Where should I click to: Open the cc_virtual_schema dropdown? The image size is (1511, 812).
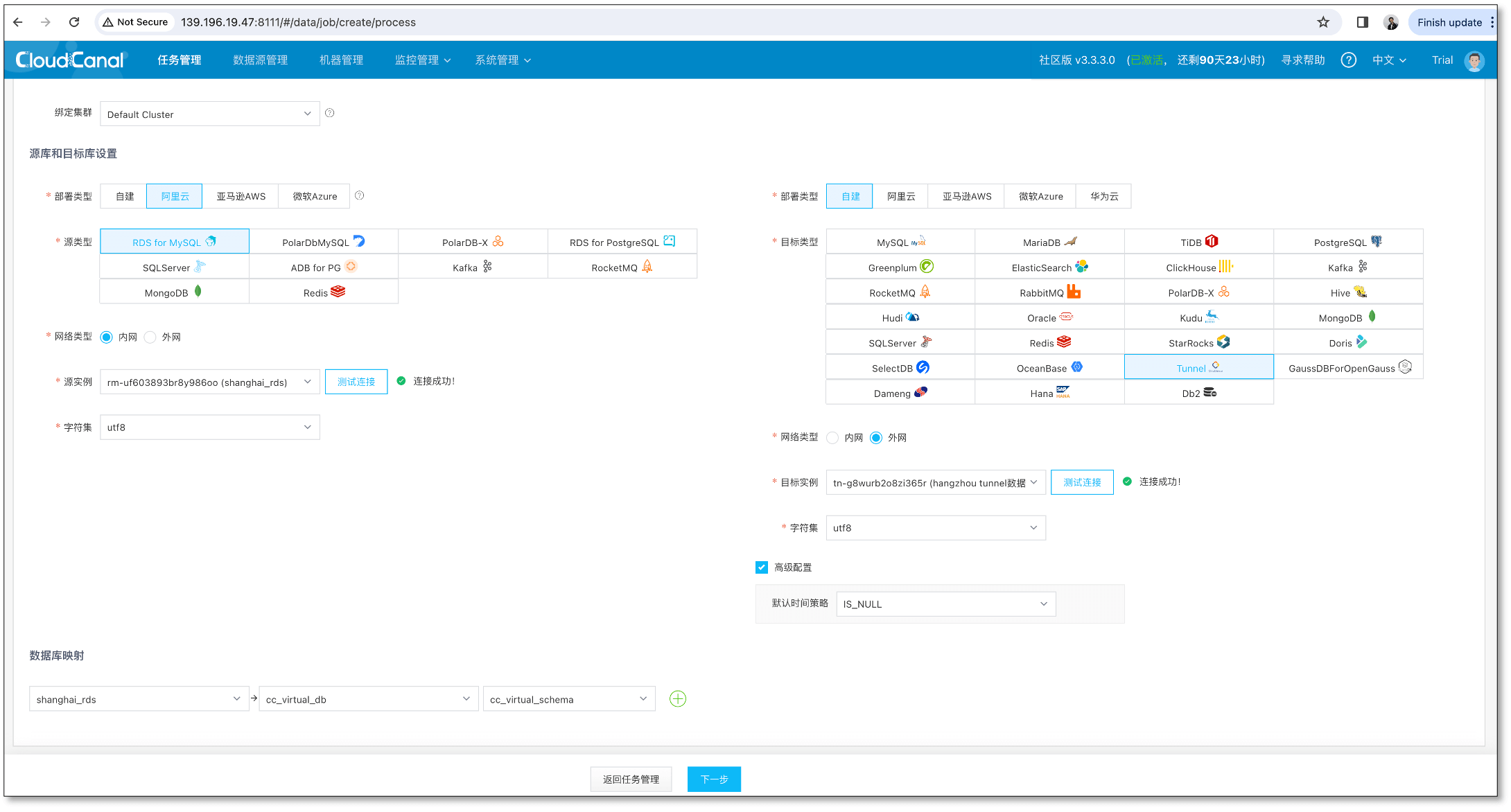point(568,699)
